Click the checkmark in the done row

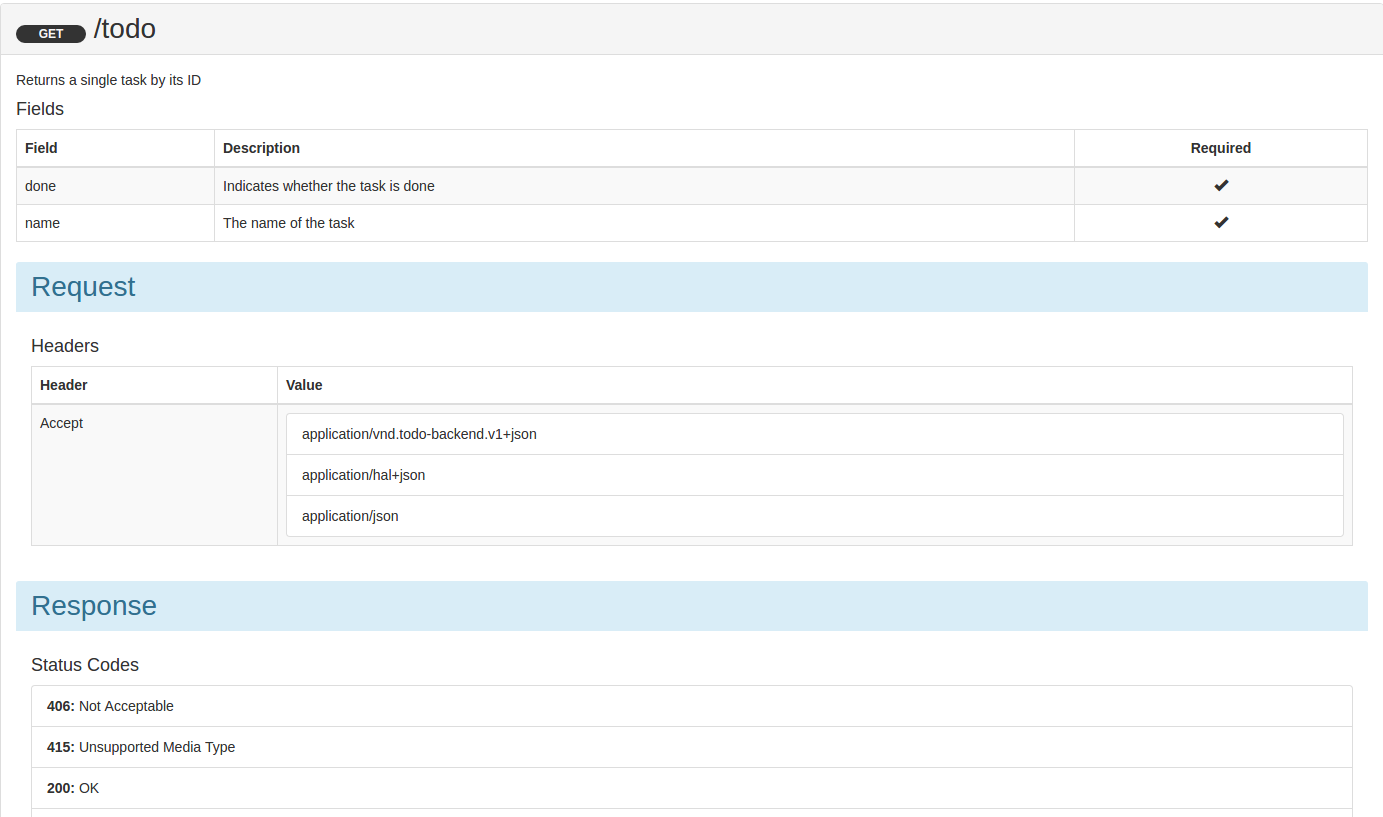1221,185
